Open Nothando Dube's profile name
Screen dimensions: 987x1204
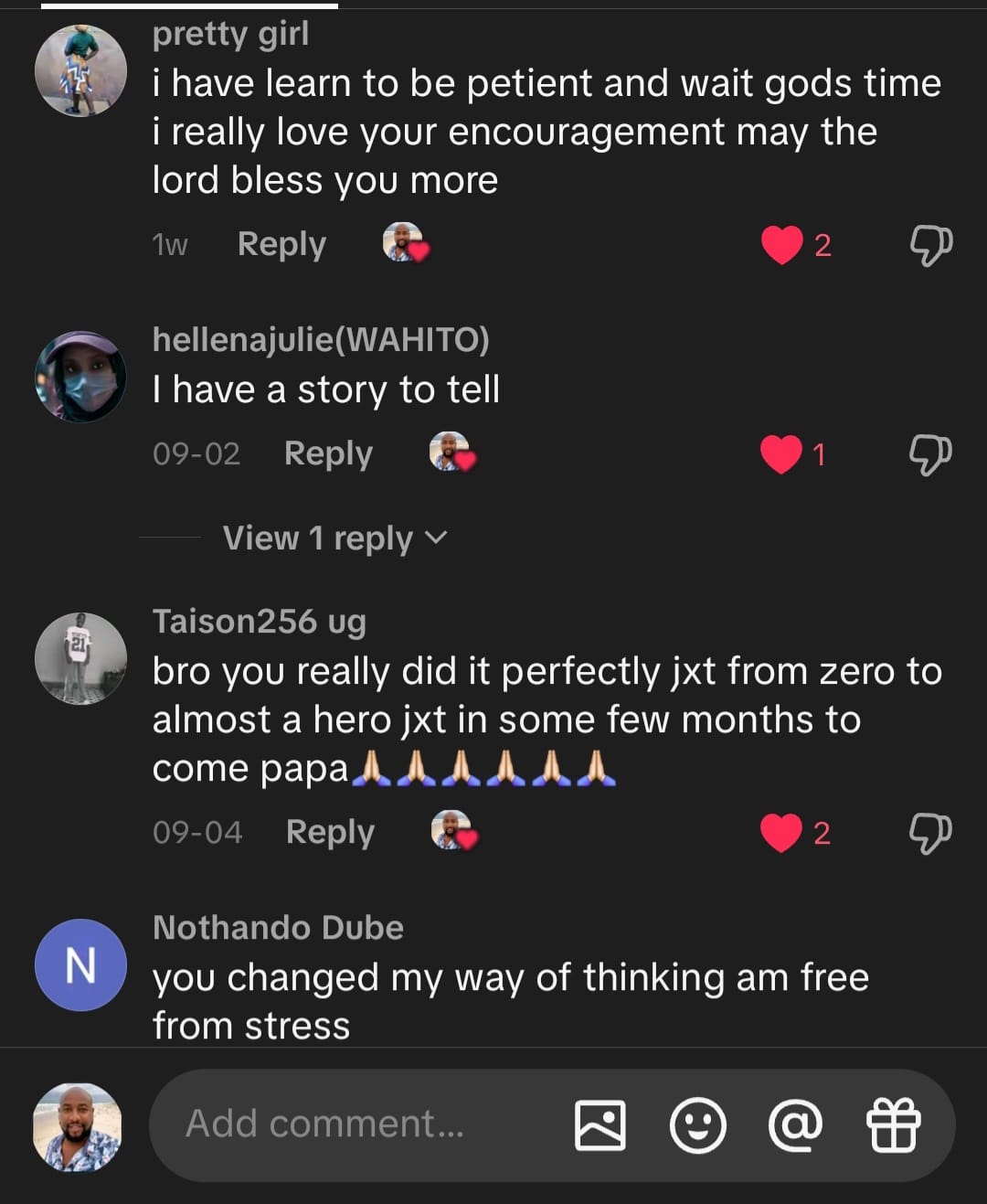point(278,928)
